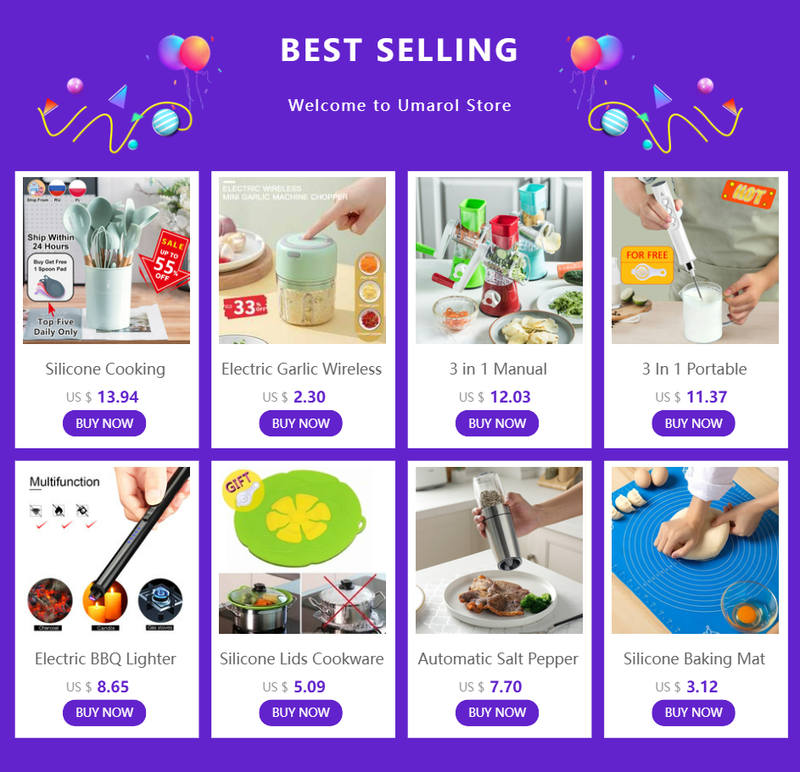Open the mini garlic chopper product image

coord(303,260)
